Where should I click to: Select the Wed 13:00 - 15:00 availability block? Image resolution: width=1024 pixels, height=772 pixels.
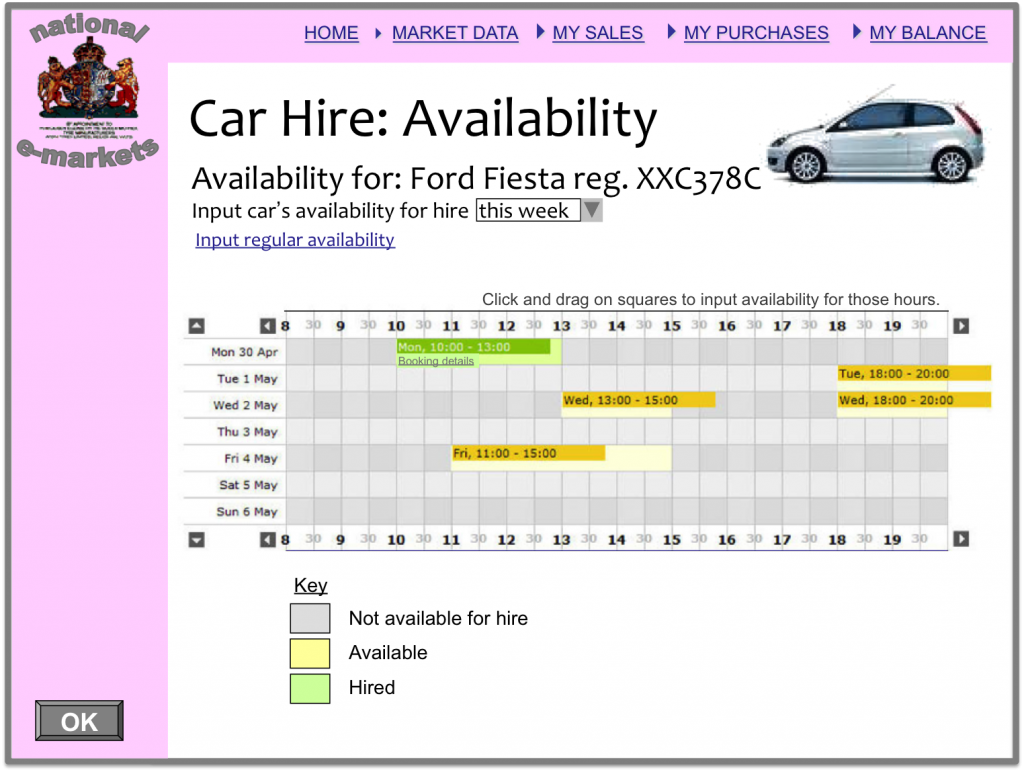click(638, 400)
